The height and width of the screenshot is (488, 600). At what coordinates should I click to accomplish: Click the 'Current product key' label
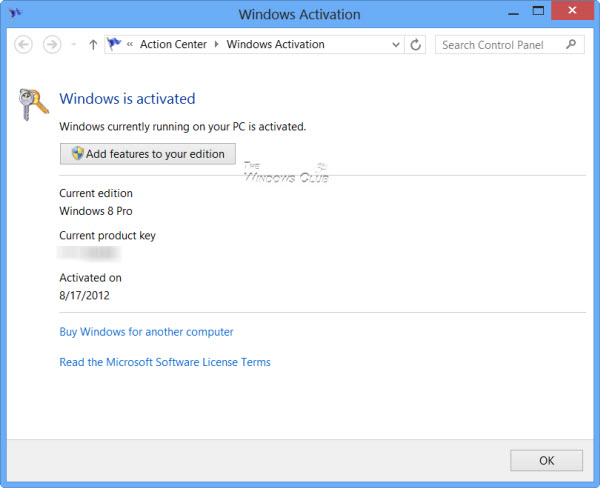pos(108,236)
